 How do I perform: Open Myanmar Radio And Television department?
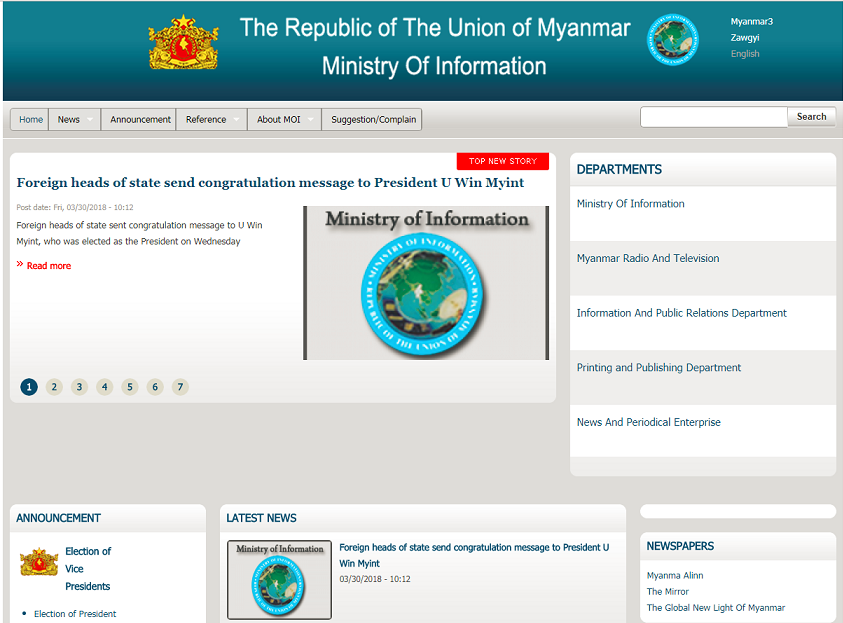click(x=648, y=259)
